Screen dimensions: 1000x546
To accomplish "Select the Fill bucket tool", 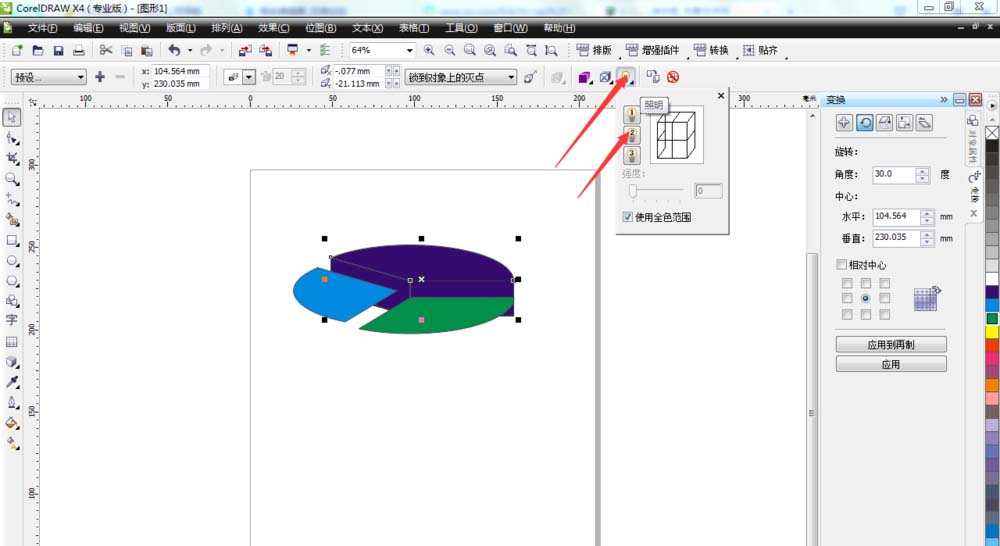I will tap(12, 423).
